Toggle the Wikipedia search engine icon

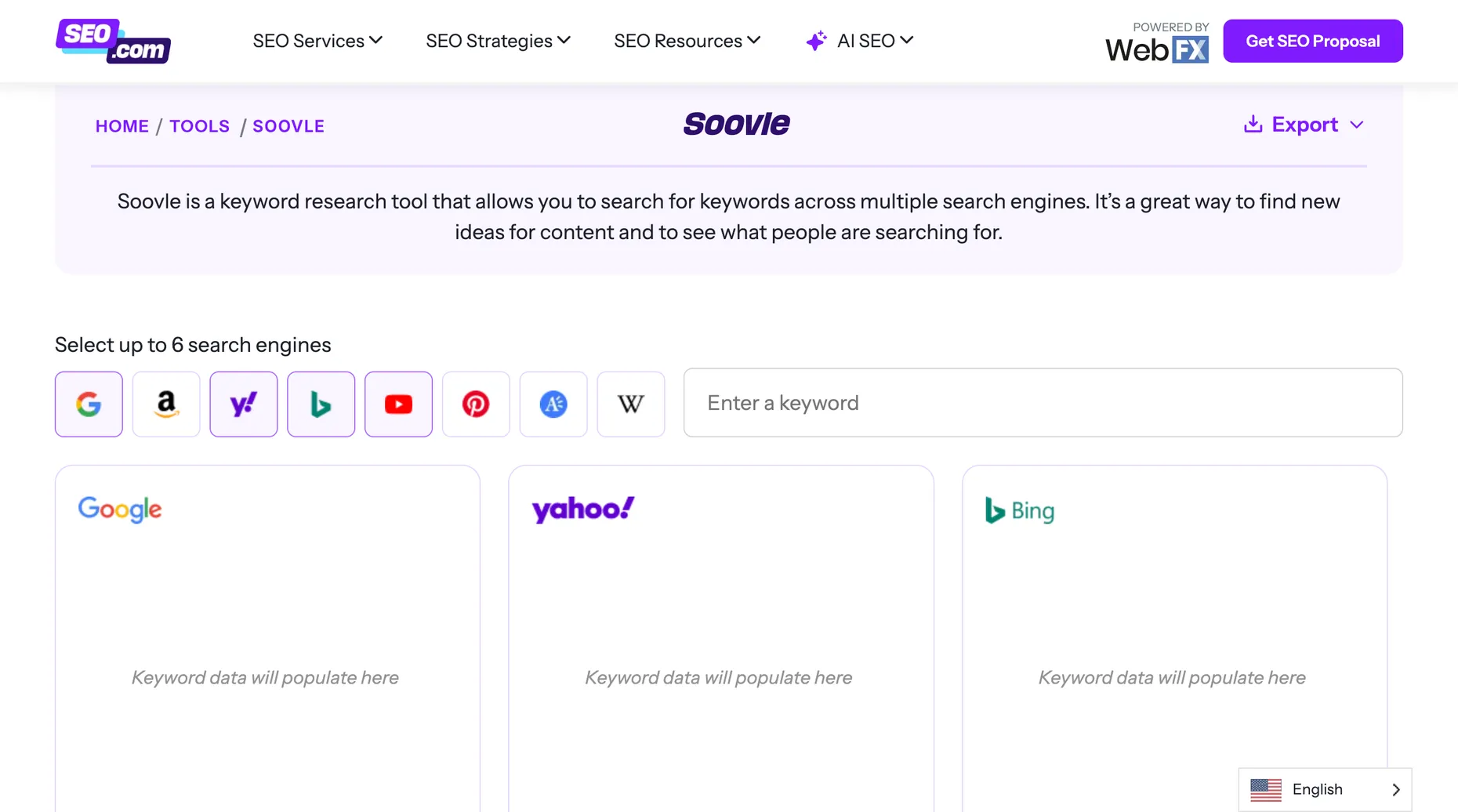click(631, 404)
